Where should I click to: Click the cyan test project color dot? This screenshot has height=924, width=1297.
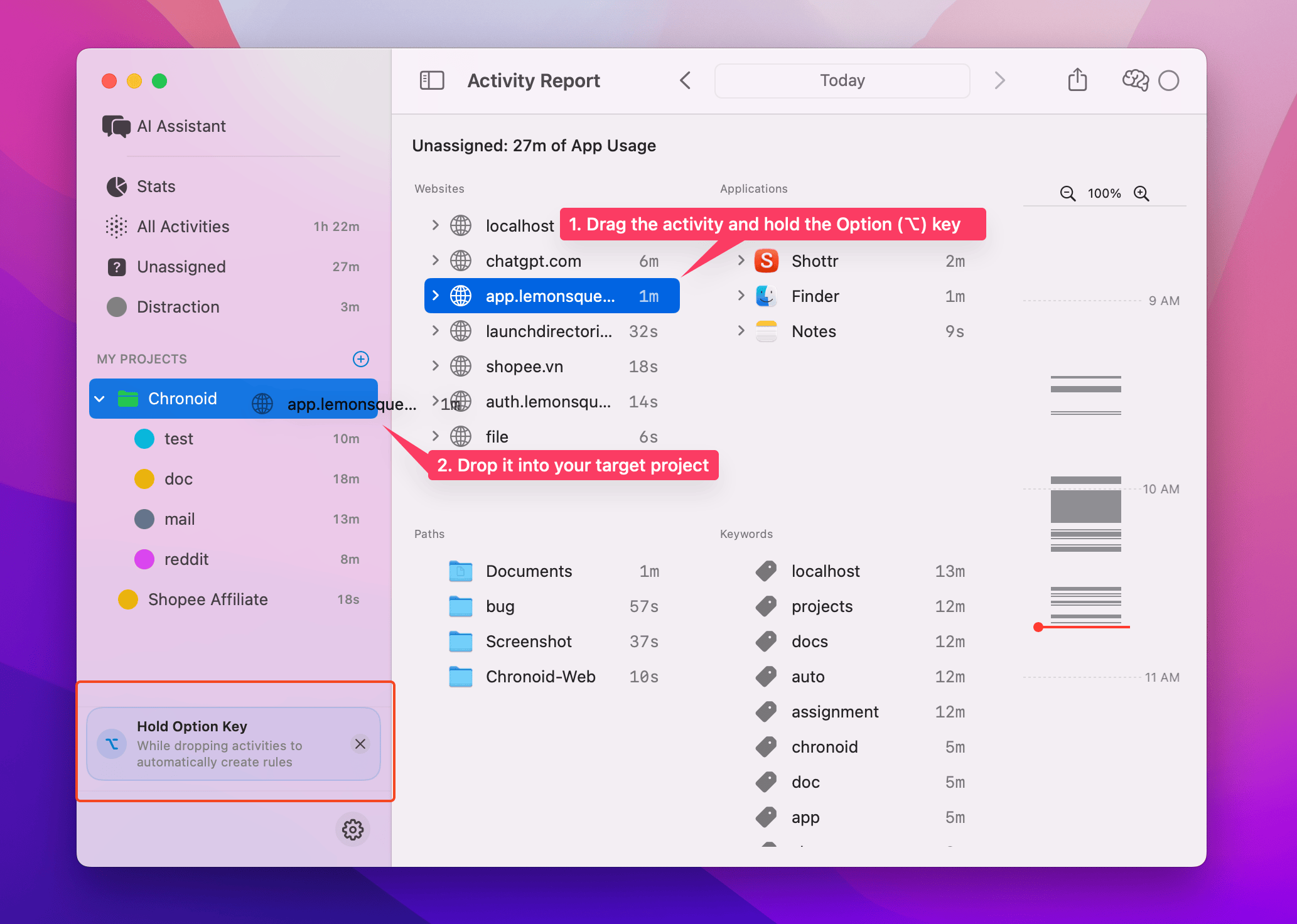(144, 439)
